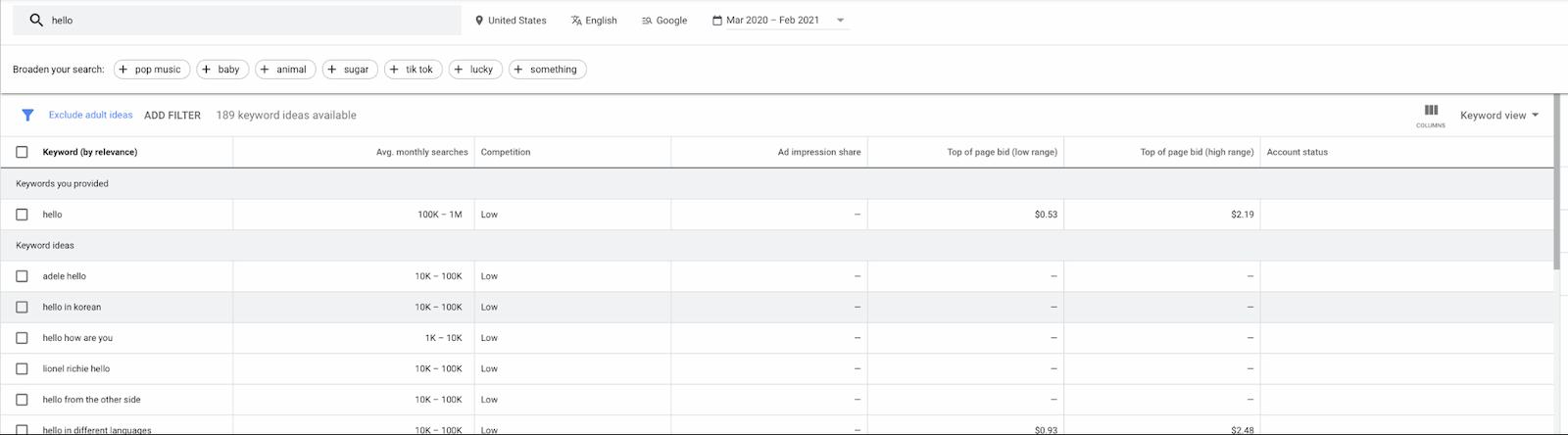Sort by Top of page bid (low range)
This screenshot has height=435, width=1568.
(x=1003, y=152)
